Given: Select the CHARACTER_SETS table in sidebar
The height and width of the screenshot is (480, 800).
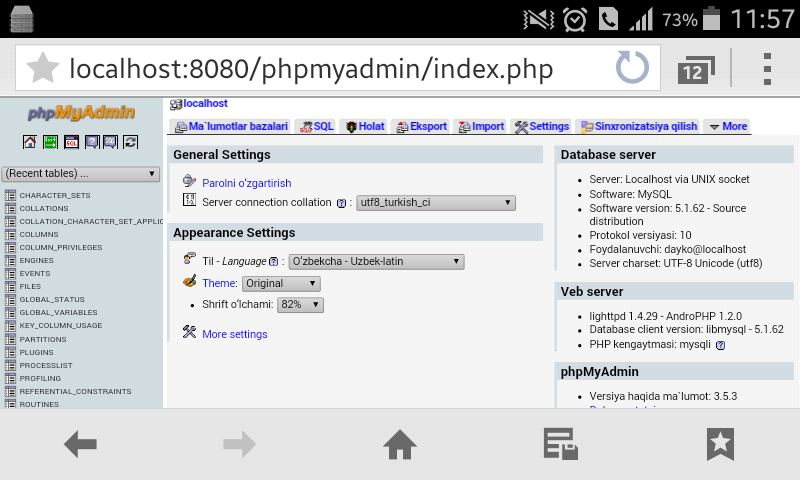Looking at the screenshot, I should 54,195.
